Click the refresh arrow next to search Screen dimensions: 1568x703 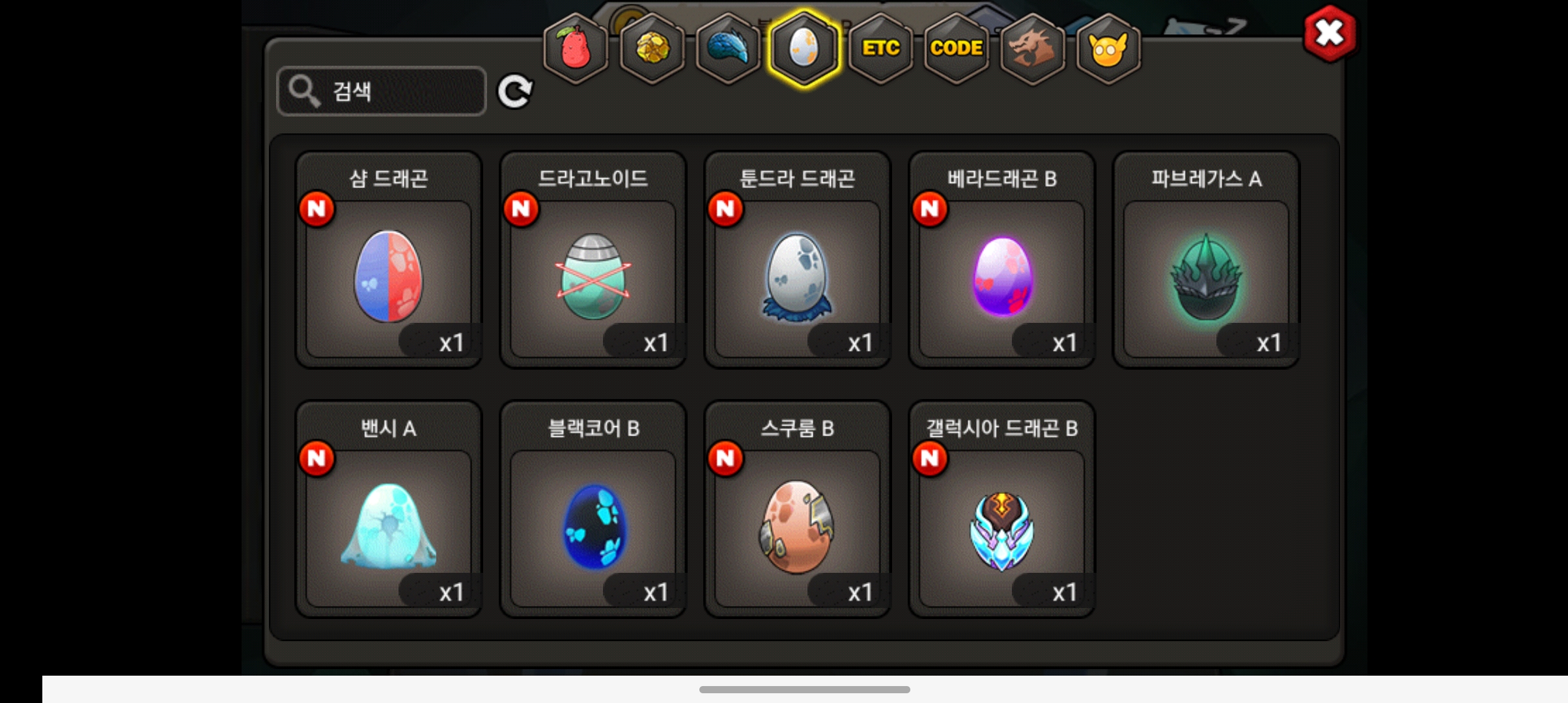click(515, 91)
